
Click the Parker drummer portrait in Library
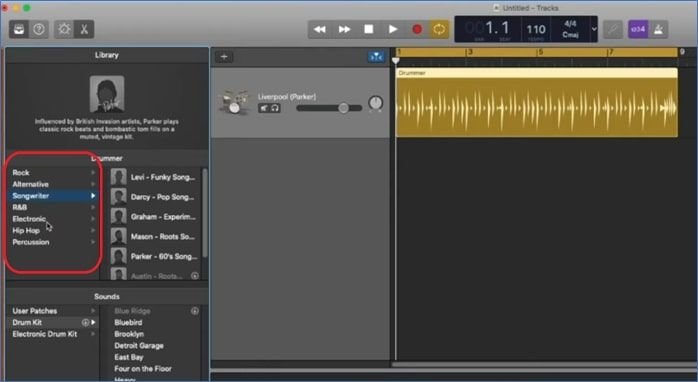click(107, 94)
